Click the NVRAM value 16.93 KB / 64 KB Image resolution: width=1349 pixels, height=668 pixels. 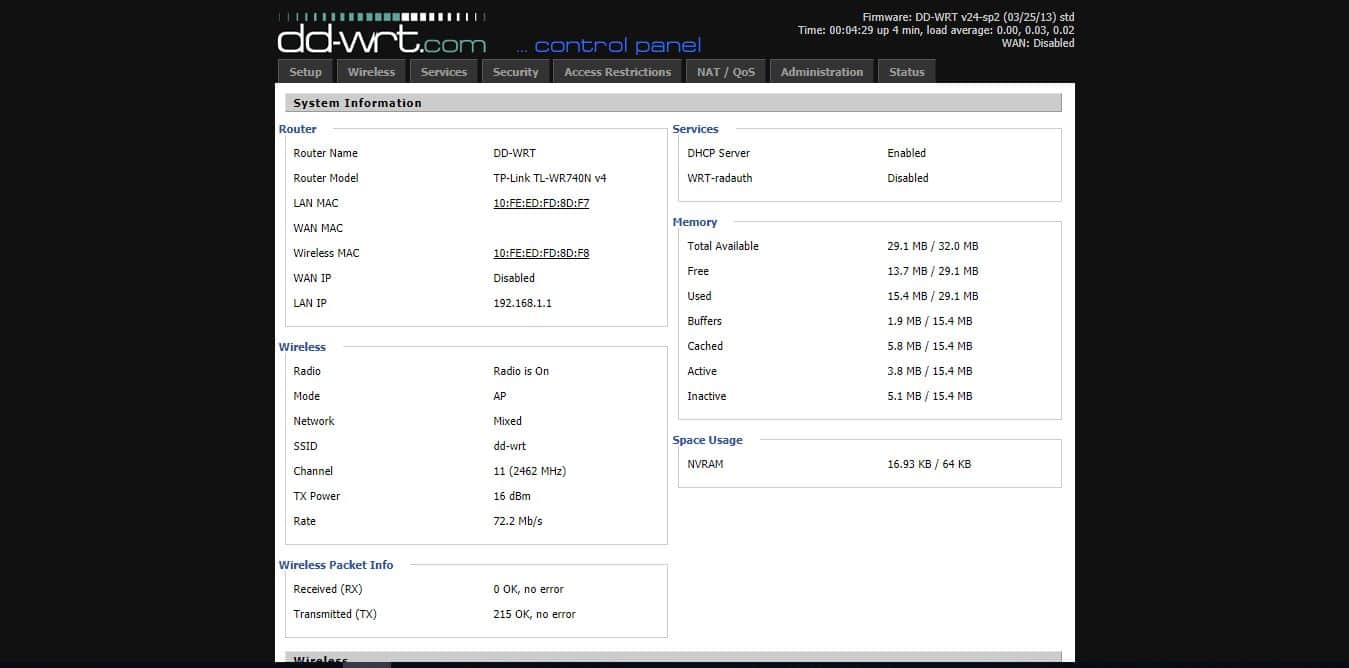929,464
